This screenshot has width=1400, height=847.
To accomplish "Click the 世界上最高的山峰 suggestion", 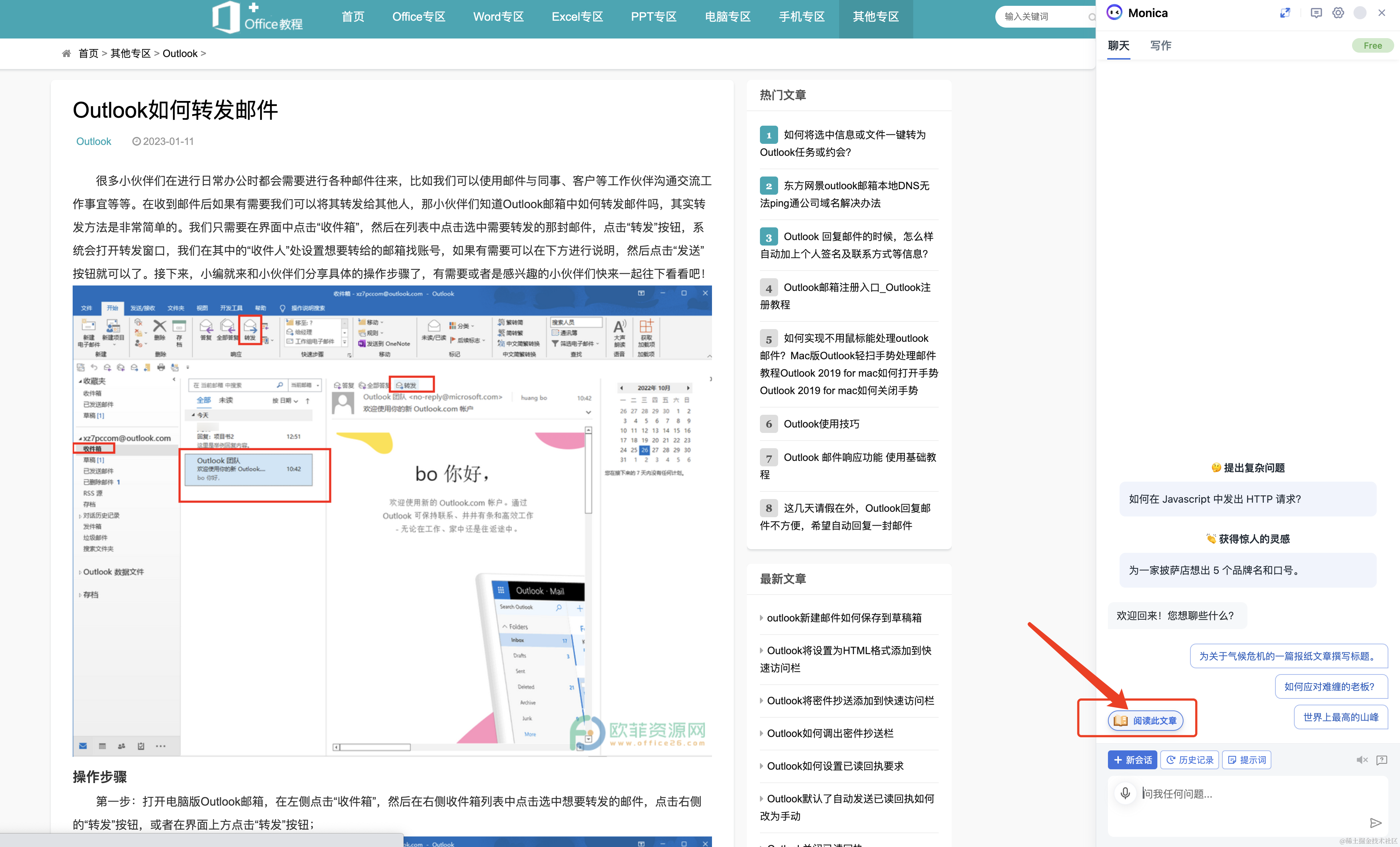I will point(1340,717).
